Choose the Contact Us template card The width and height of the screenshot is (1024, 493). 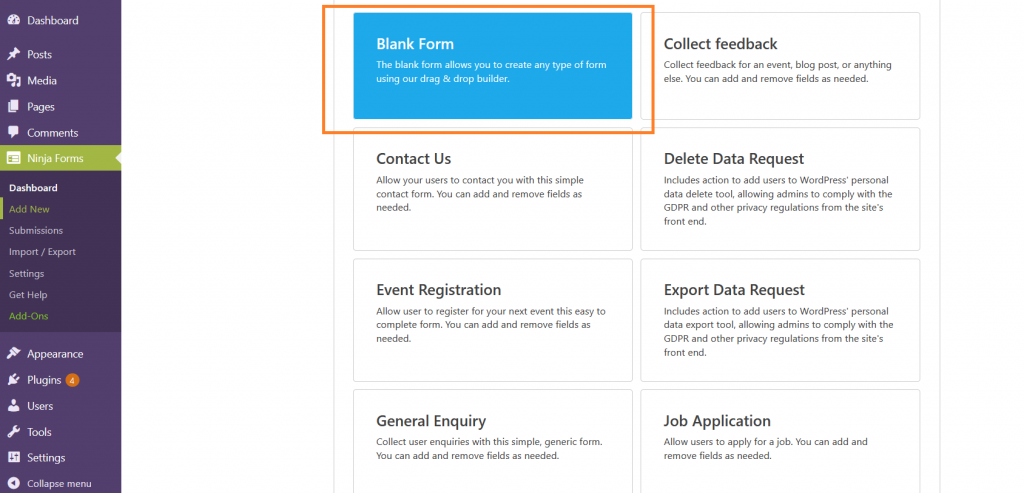pos(492,189)
